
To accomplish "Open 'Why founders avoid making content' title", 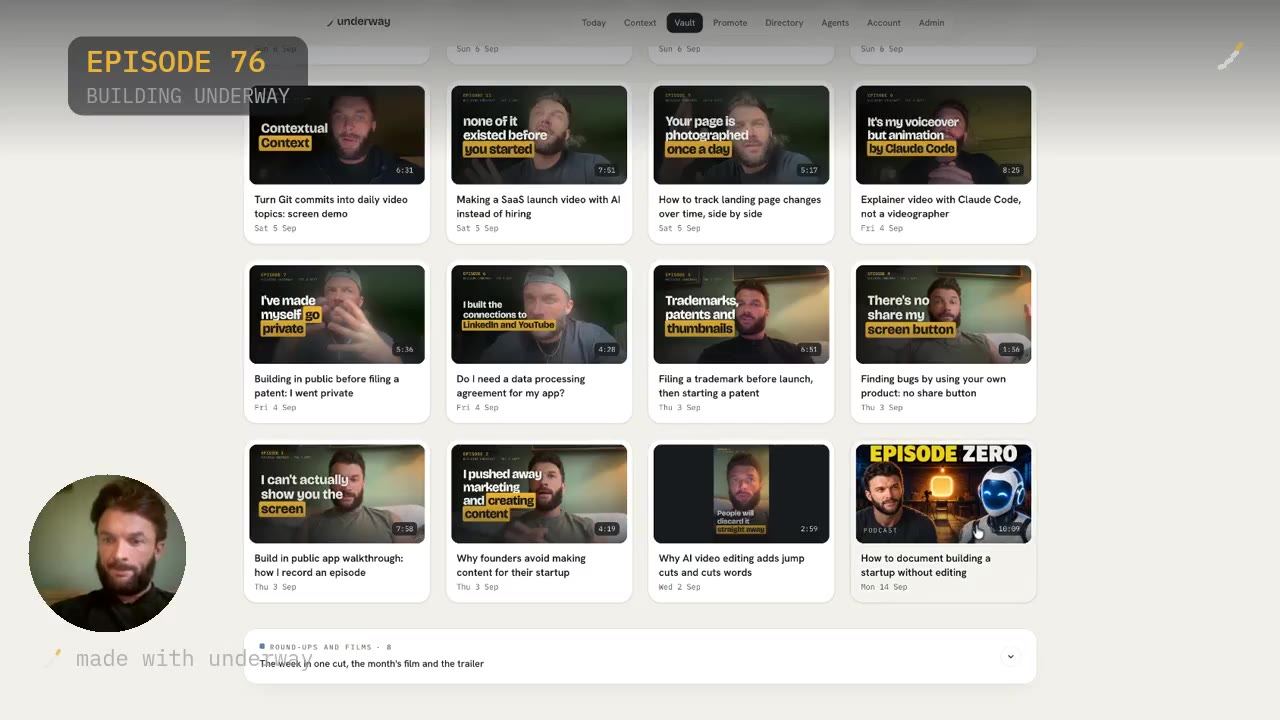I will tap(521, 565).
